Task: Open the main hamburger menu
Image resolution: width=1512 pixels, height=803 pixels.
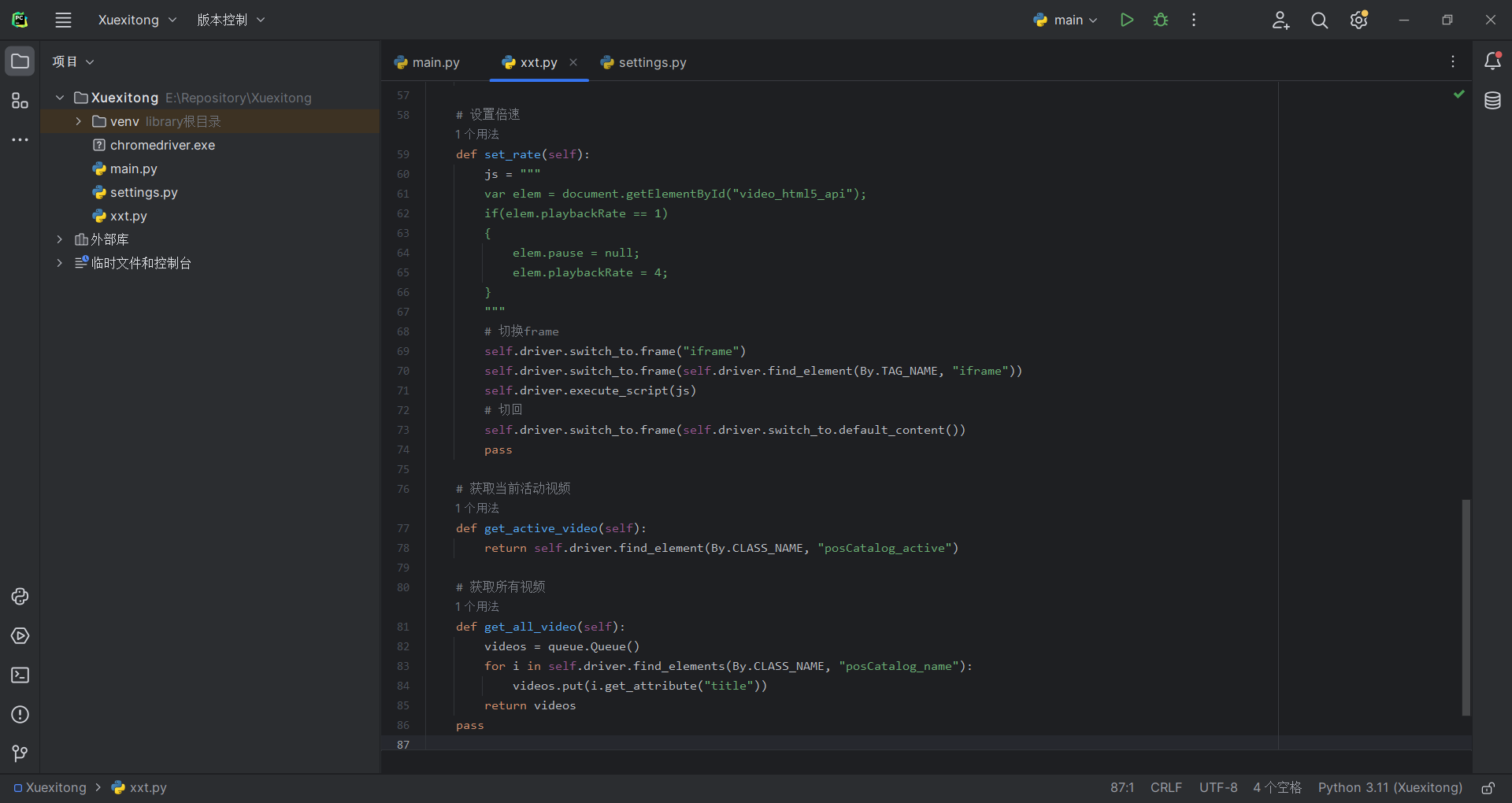Action: click(64, 20)
